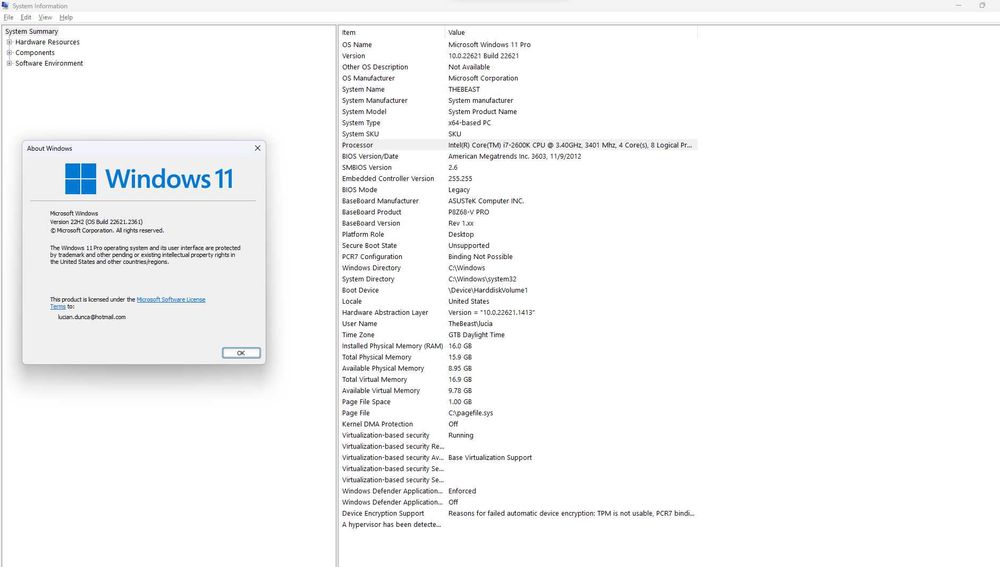Select System Summary in the tree
This screenshot has width=1000, height=567.
(31, 31)
